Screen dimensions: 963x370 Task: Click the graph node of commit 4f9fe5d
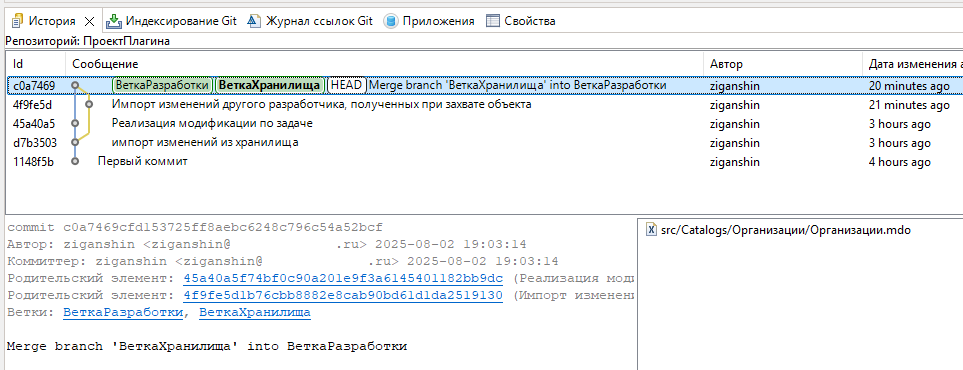[x=89, y=104]
